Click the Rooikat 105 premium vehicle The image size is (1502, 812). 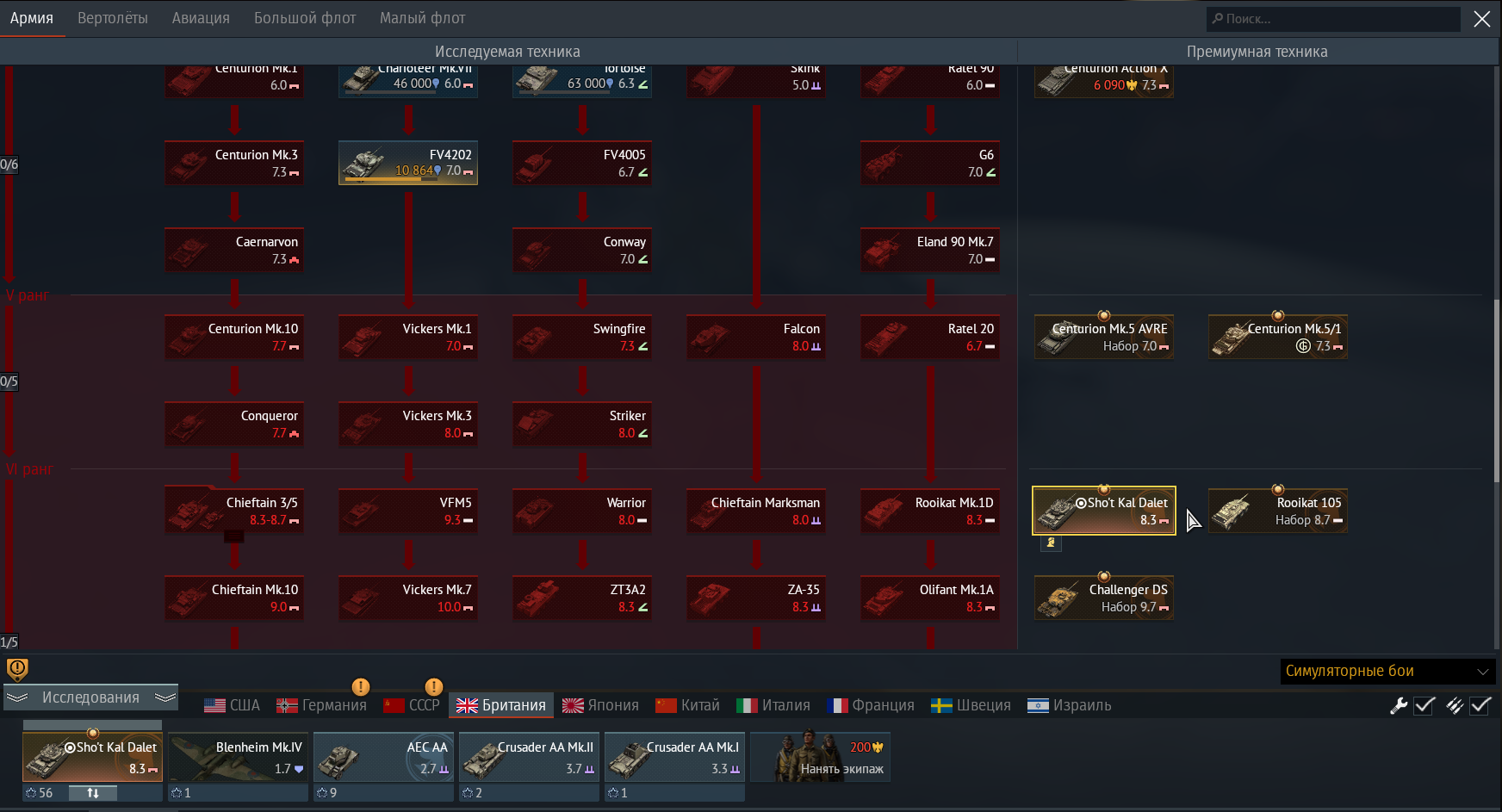(x=1278, y=511)
